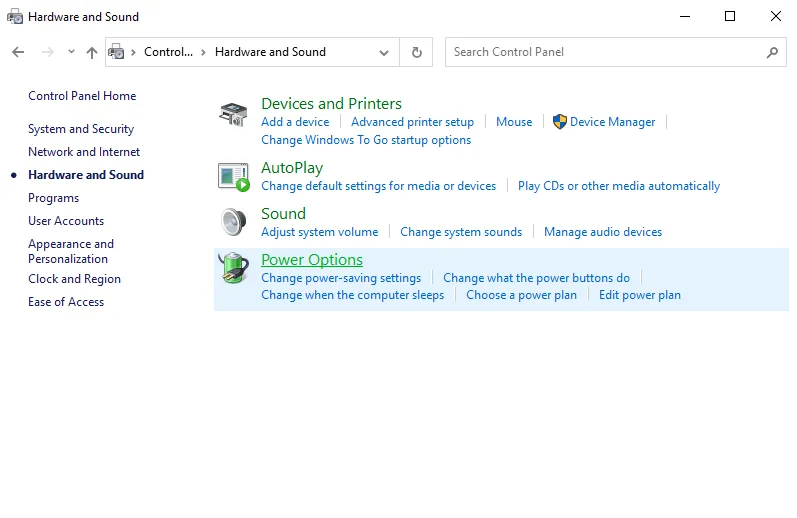The image size is (797, 518).
Task: Click Adjust system volume
Action: click(x=320, y=232)
